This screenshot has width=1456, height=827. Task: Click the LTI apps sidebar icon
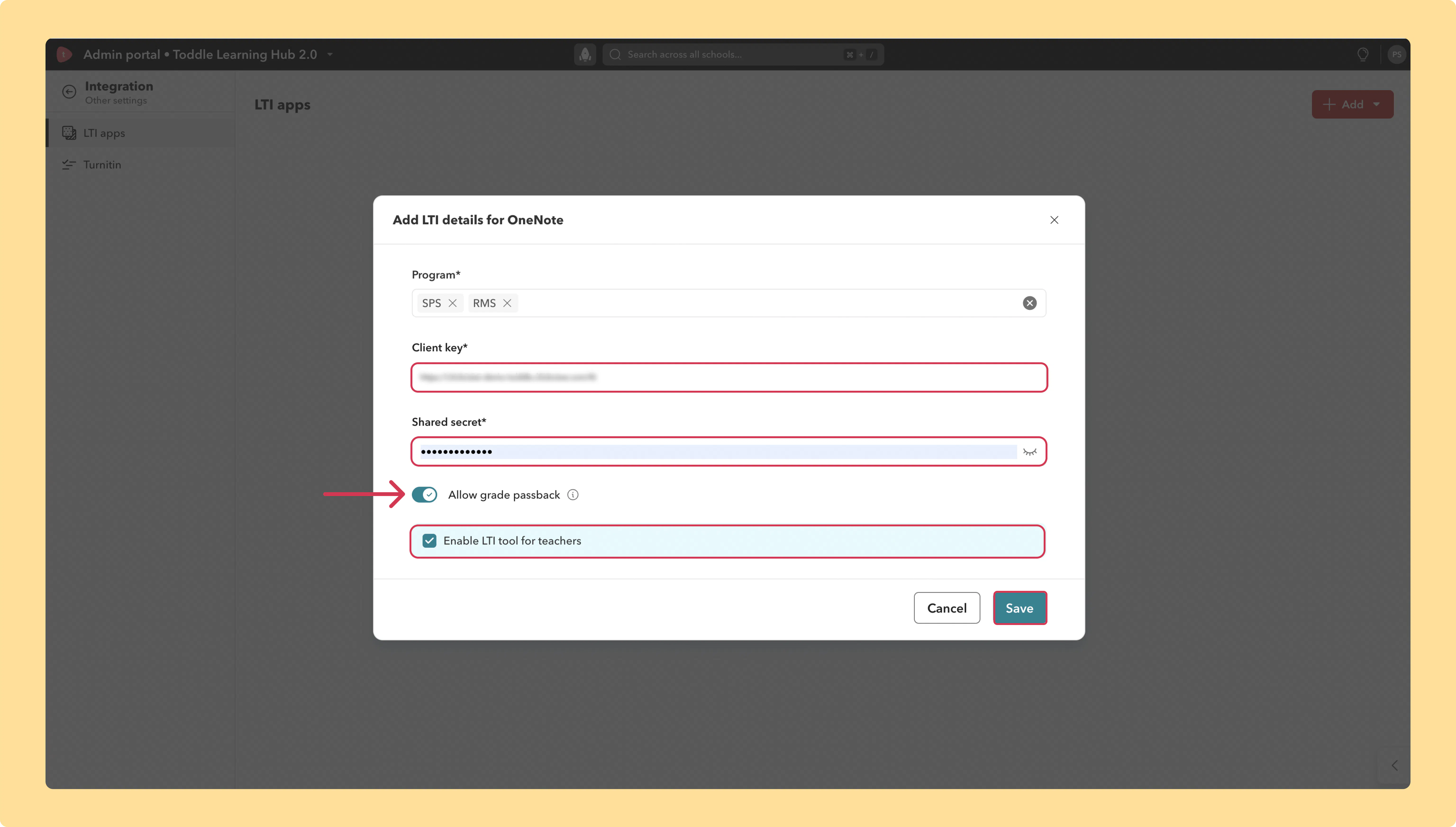[69, 133]
